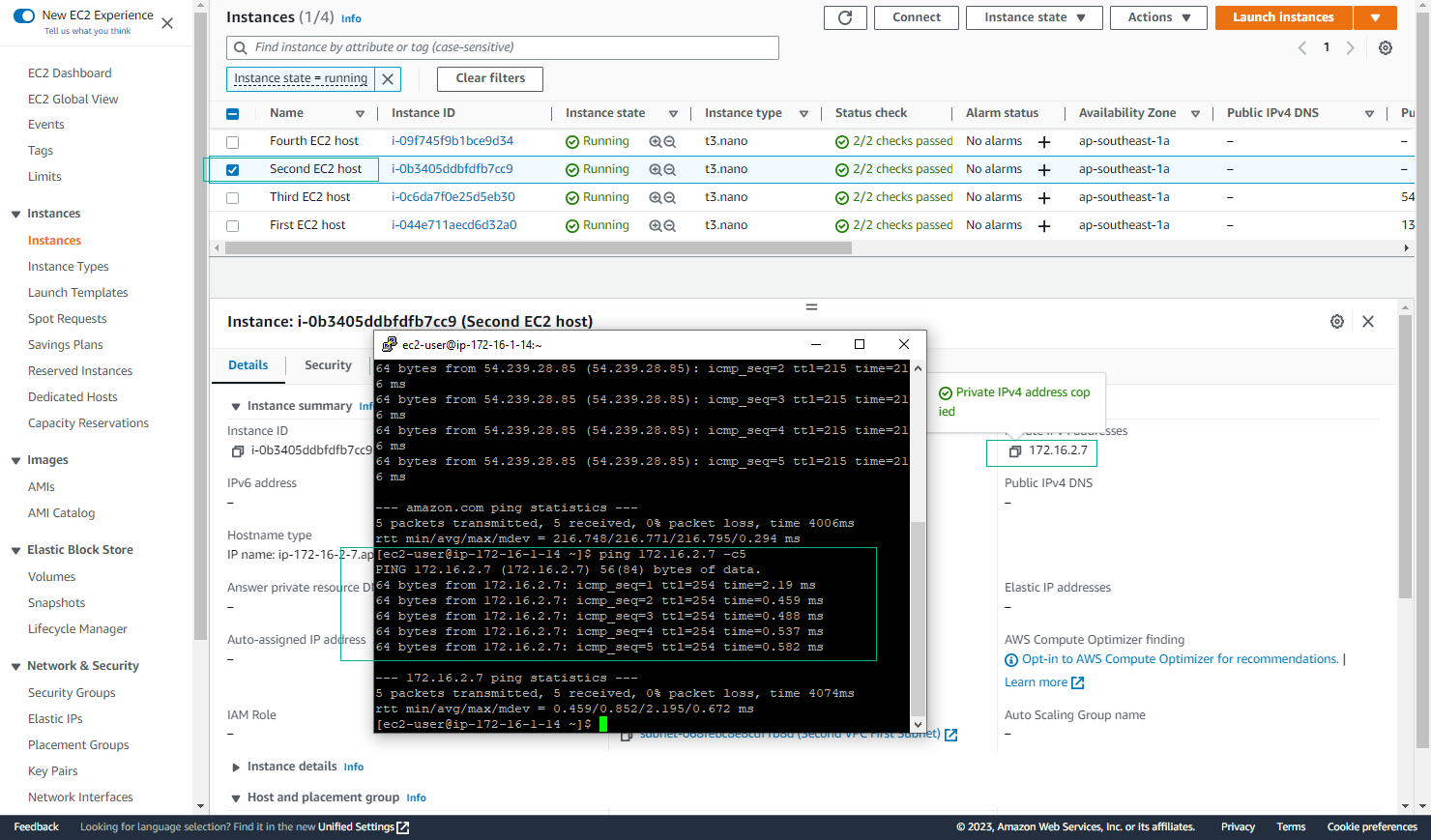The height and width of the screenshot is (840, 1431).
Task: Sort by Instance type column
Action: (803, 114)
